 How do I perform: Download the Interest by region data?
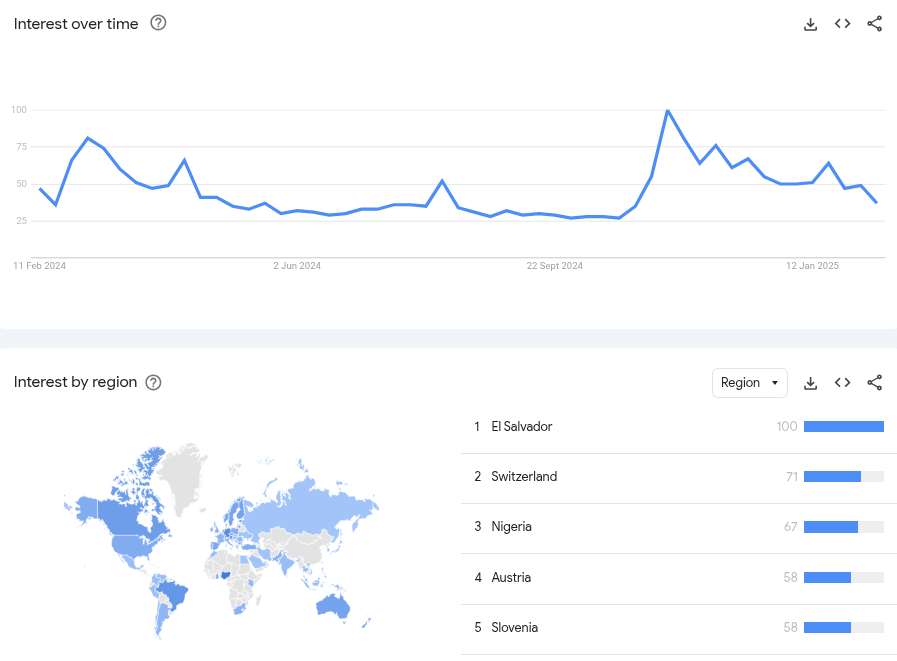[x=810, y=382]
